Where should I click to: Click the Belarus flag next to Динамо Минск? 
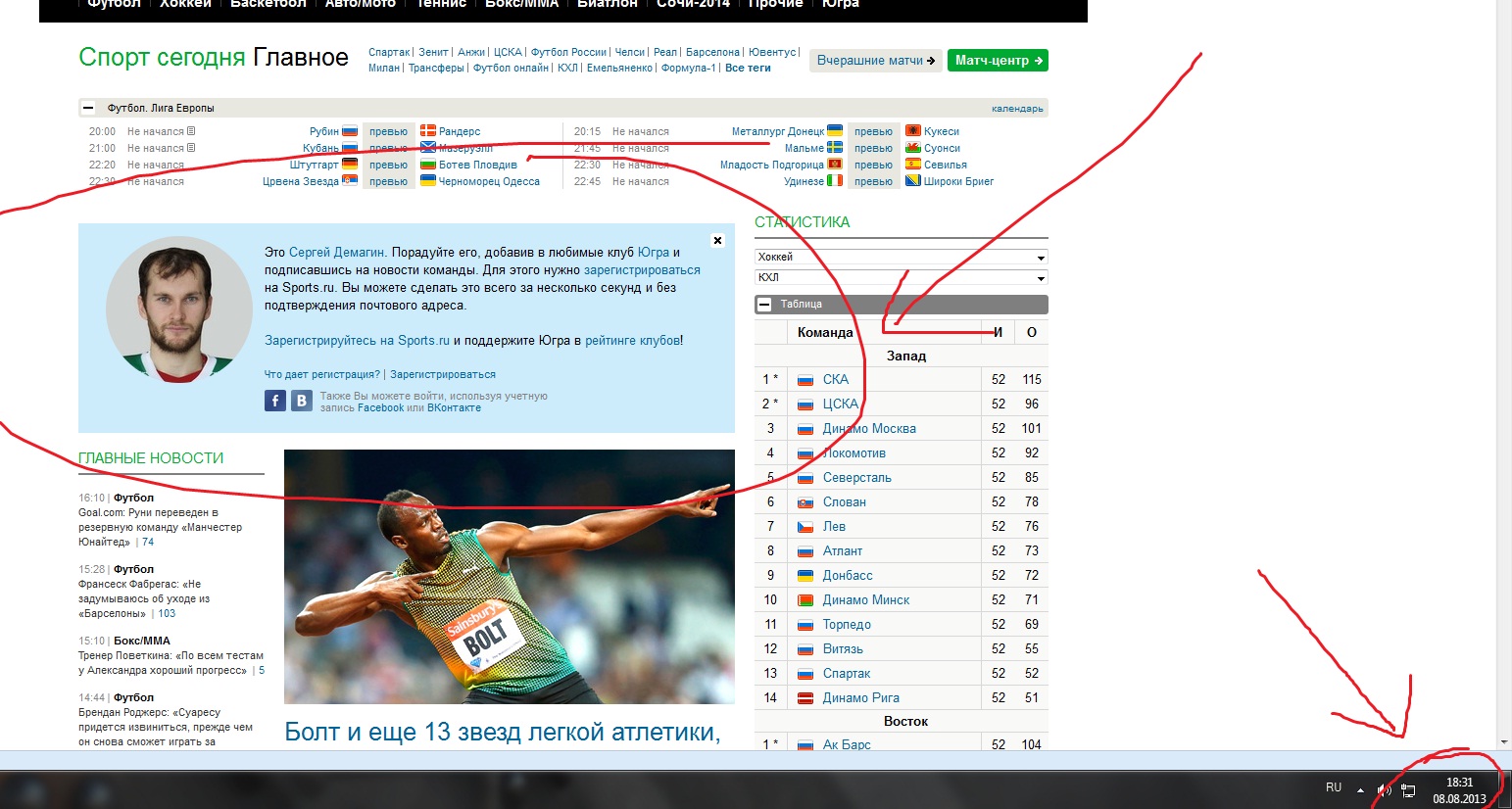click(805, 600)
